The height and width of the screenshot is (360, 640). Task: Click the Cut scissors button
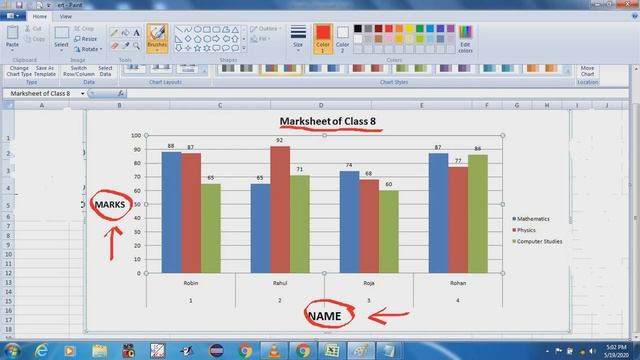point(33,29)
